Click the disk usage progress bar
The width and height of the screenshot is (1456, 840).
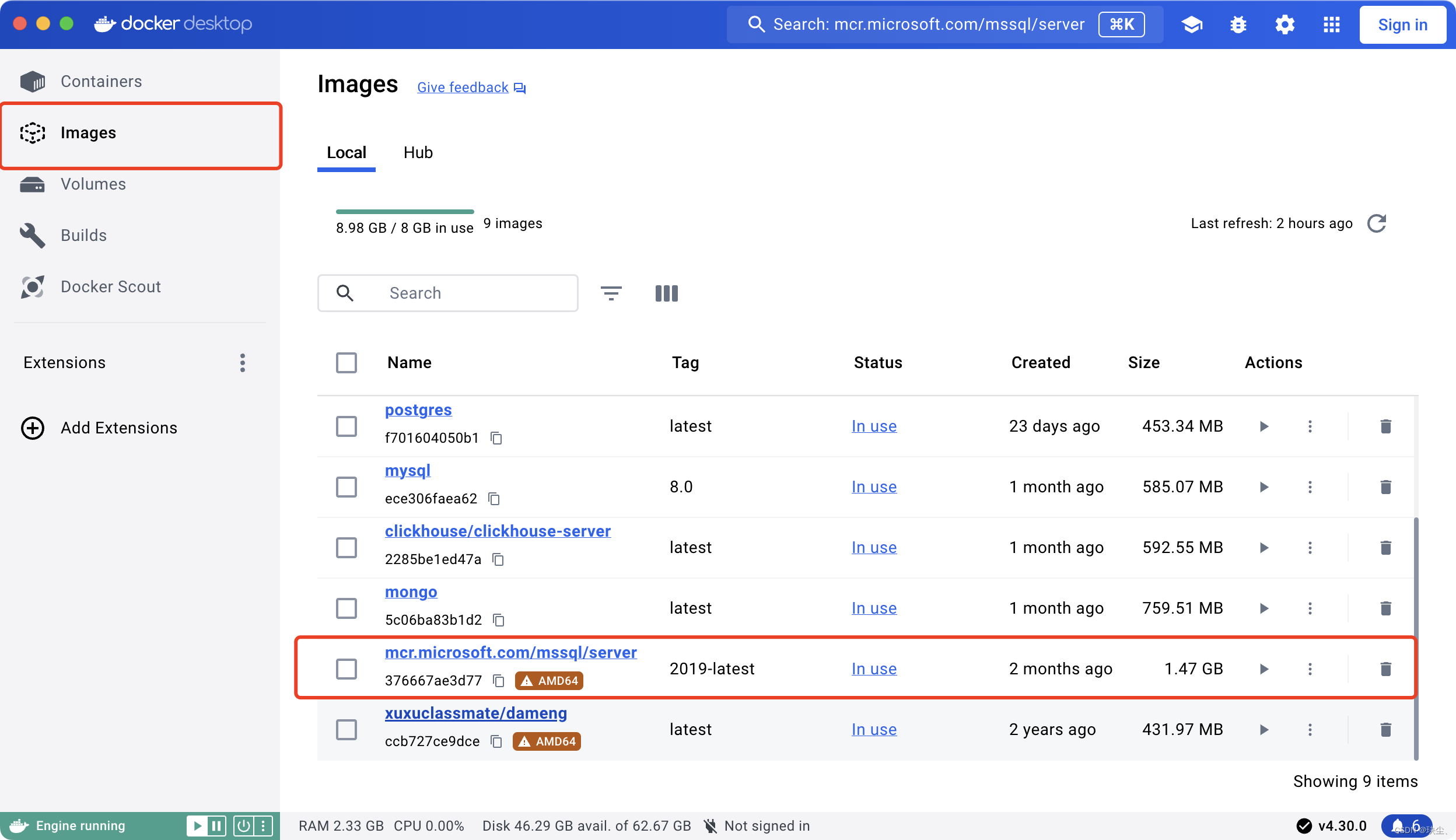click(x=405, y=212)
